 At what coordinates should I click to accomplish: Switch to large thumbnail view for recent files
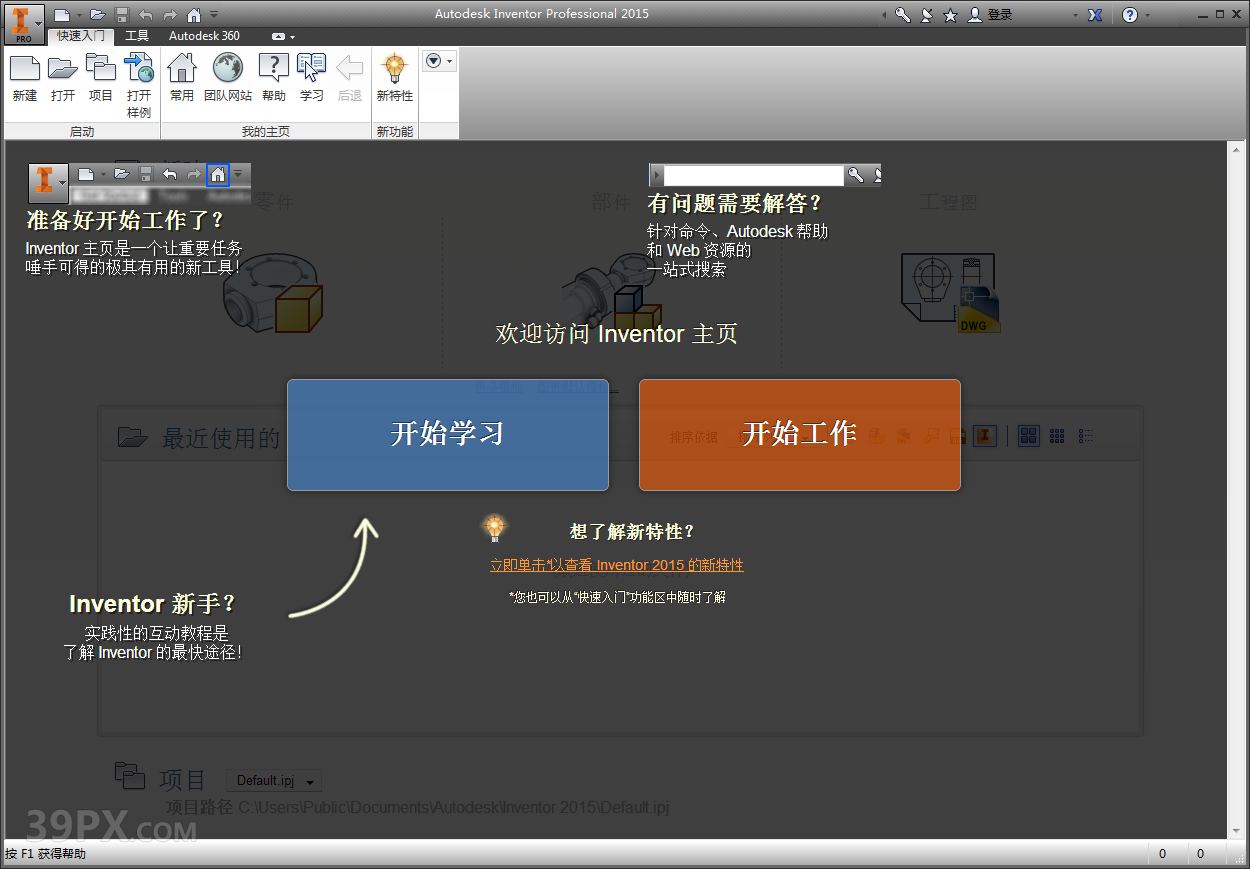click(x=1028, y=436)
